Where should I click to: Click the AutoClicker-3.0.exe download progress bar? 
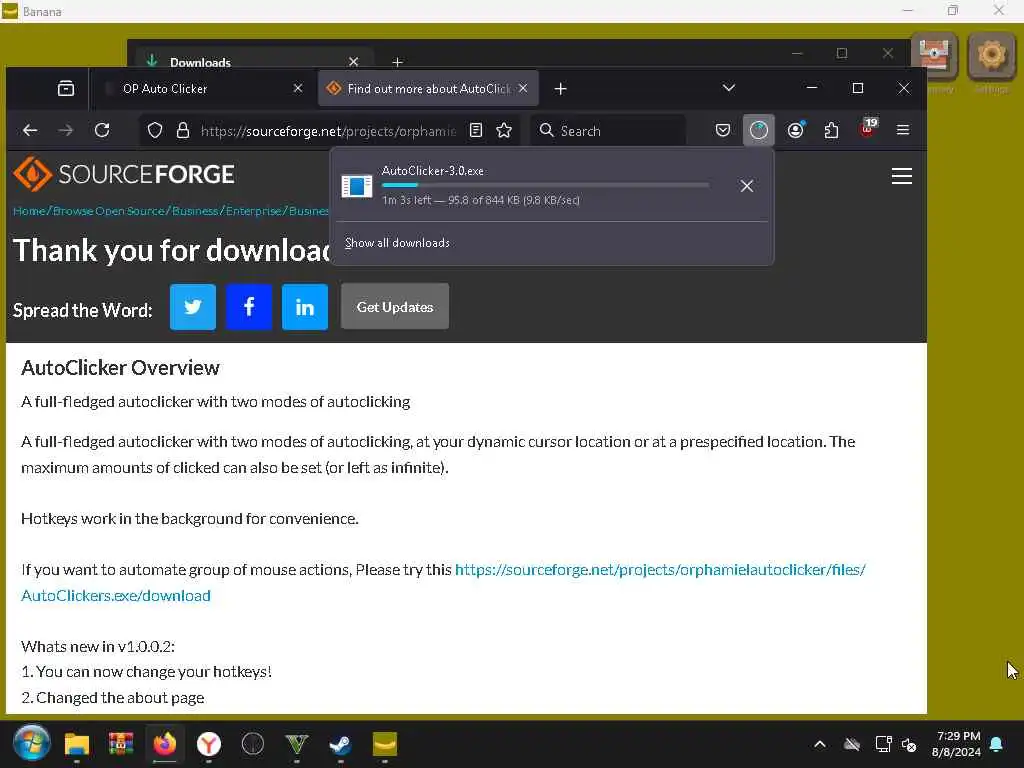545,185
